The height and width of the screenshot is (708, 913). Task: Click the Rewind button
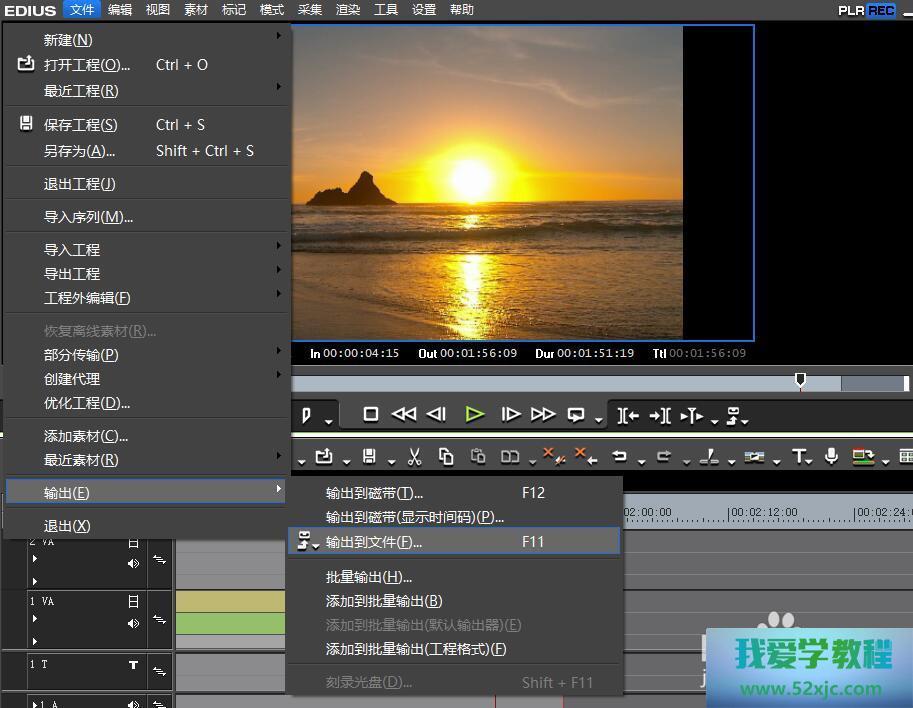403,414
